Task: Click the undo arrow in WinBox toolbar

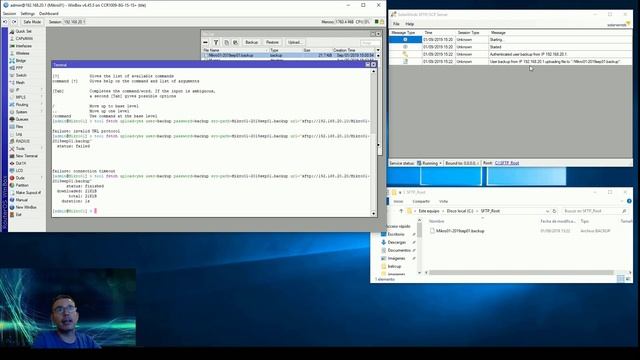Action: 5,22
